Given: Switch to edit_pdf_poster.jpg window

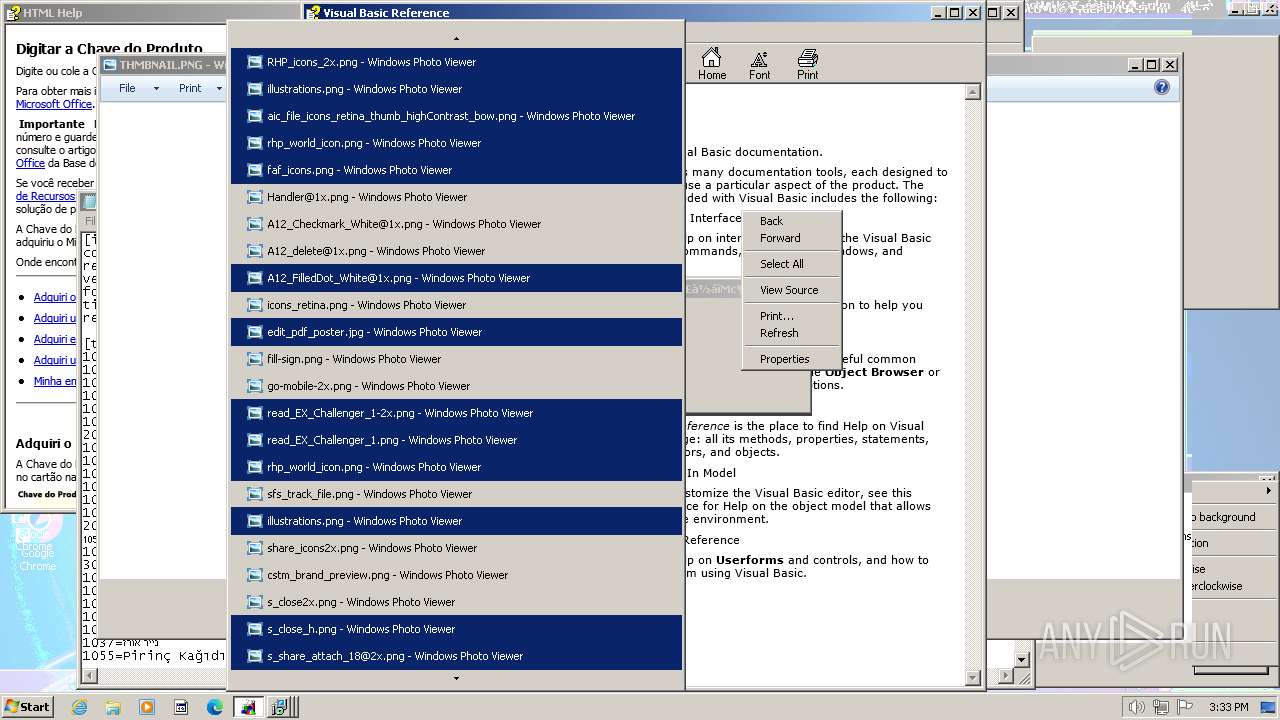Looking at the screenshot, I should [456, 332].
